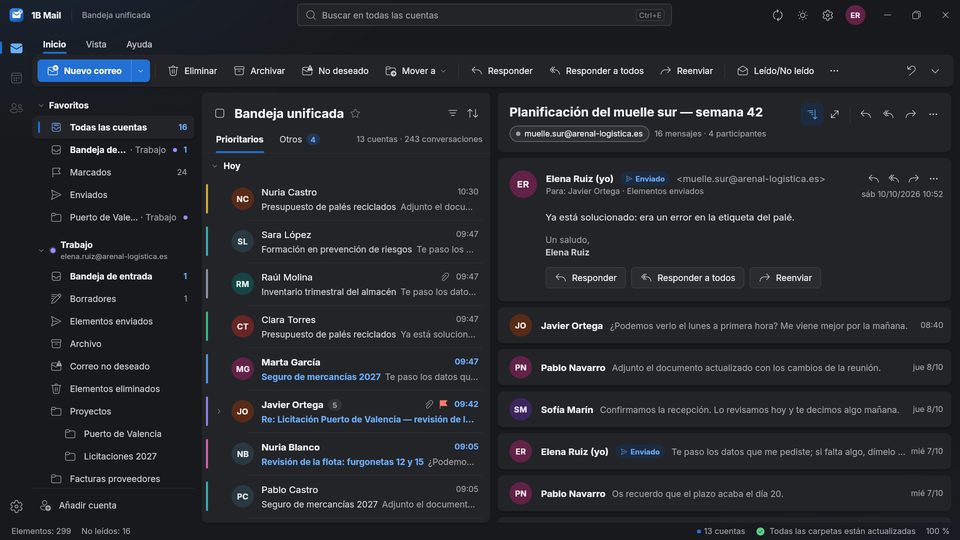Open the Calendar view icon in sidebar
Viewport: 960px width, 540px height.
pyautogui.click(x=17, y=78)
